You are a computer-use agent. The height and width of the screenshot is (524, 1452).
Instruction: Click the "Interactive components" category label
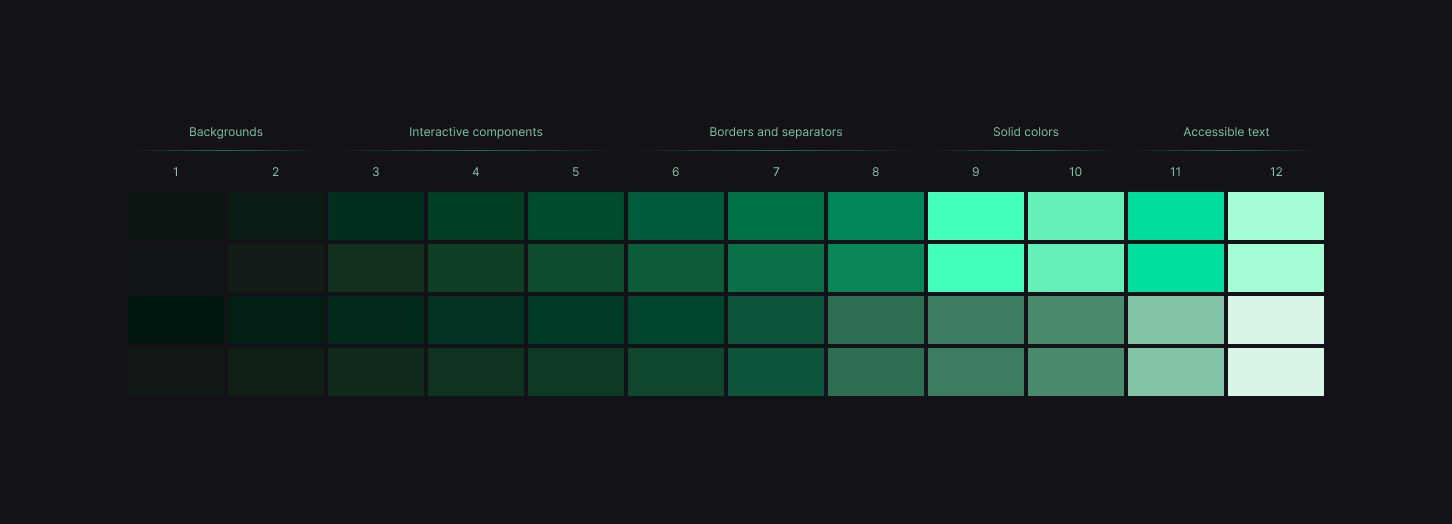tap(476, 132)
